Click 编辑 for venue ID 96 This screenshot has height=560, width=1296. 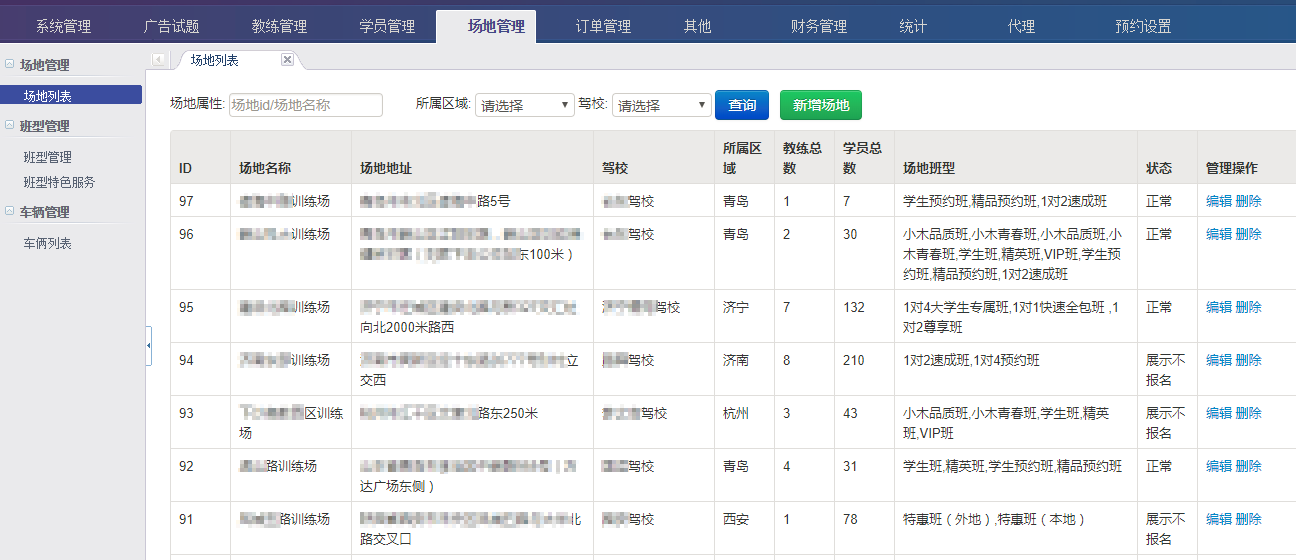1219,234
